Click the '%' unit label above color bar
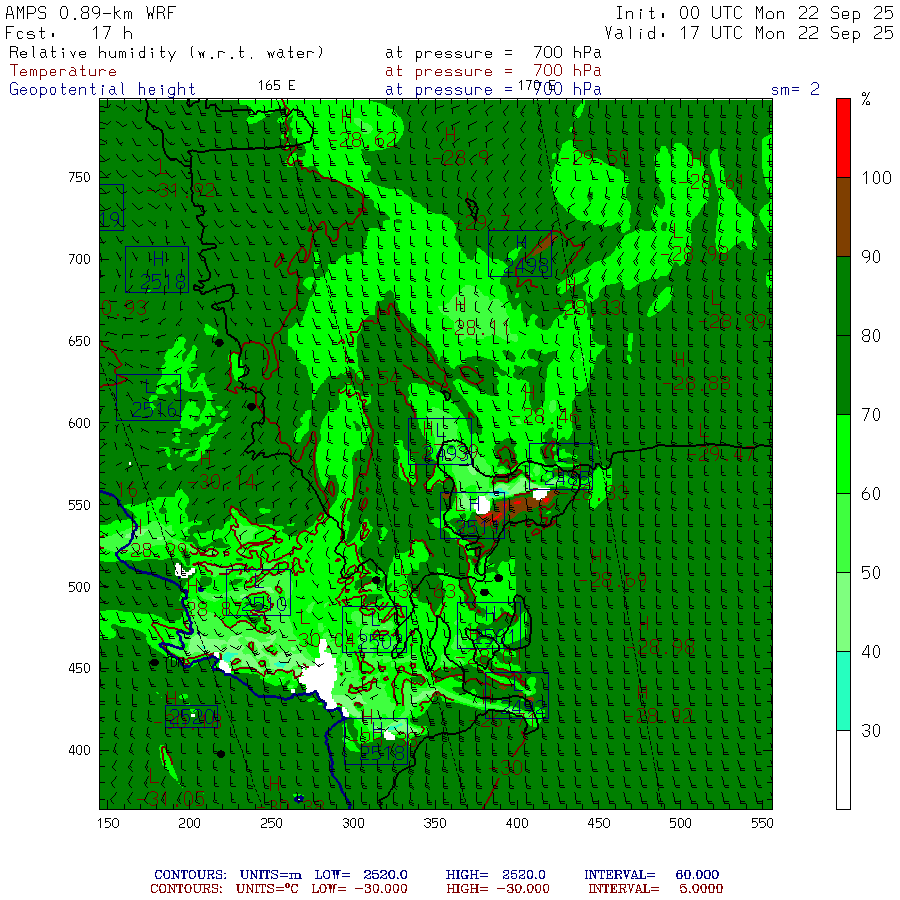This screenshot has width=900, height=900. click(x=866, y=100)
